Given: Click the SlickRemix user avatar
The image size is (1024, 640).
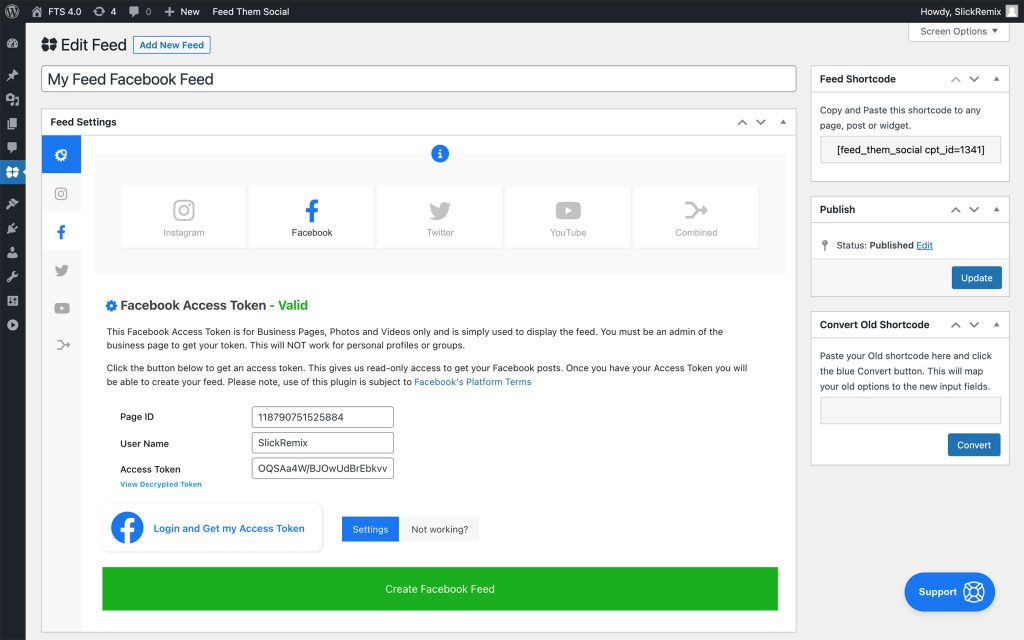Looking at the screenshot, I should [1012, 11].
